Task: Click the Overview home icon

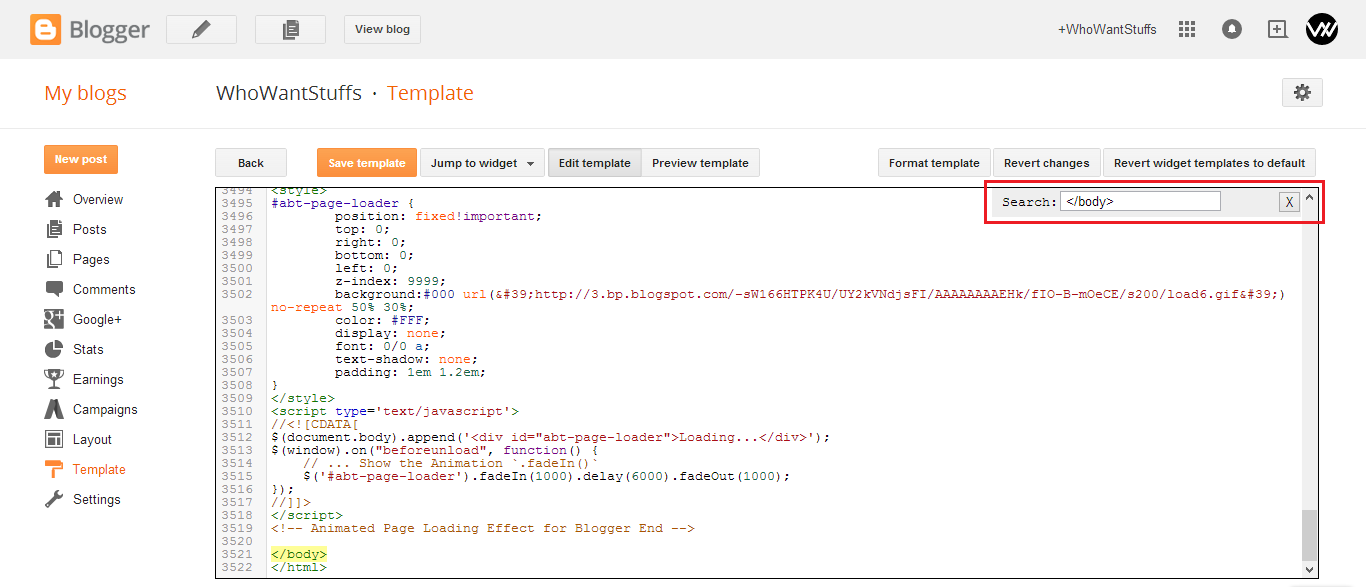Action: point(54,199)
